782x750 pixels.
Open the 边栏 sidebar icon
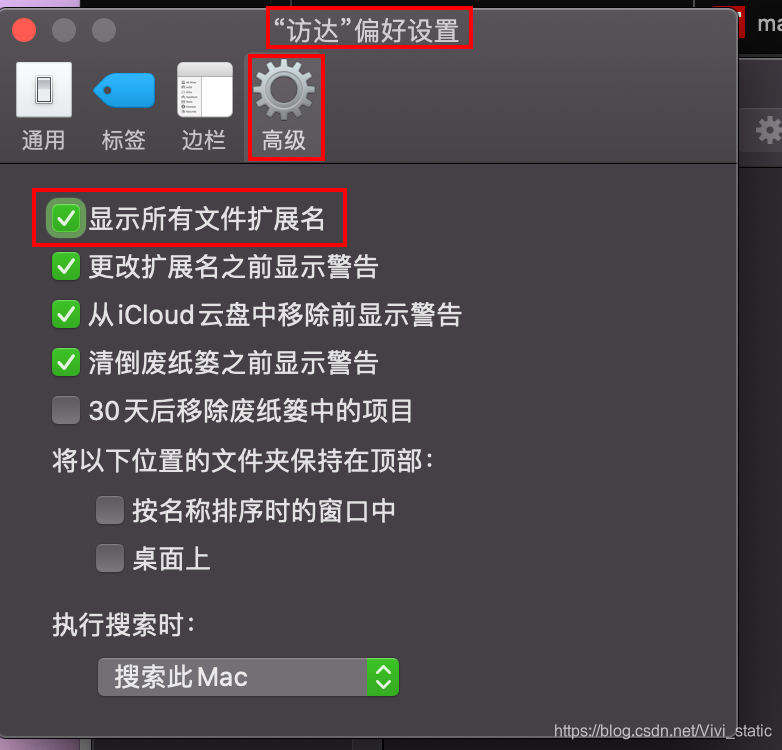[205, 90]
